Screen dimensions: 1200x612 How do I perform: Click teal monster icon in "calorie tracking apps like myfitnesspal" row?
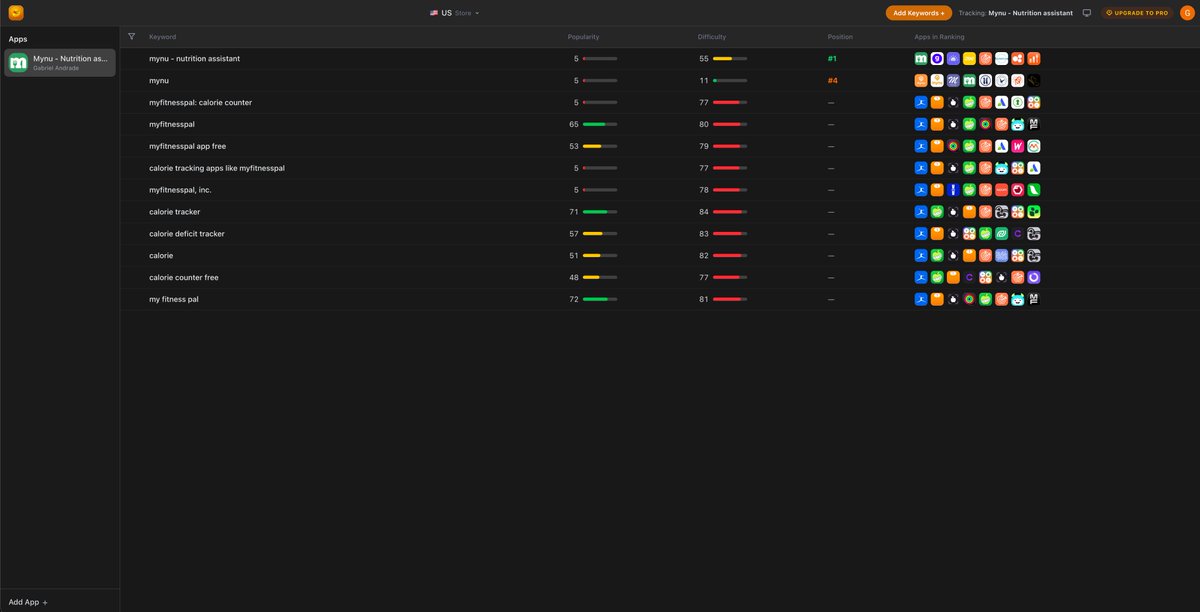tap(1001, 168)
